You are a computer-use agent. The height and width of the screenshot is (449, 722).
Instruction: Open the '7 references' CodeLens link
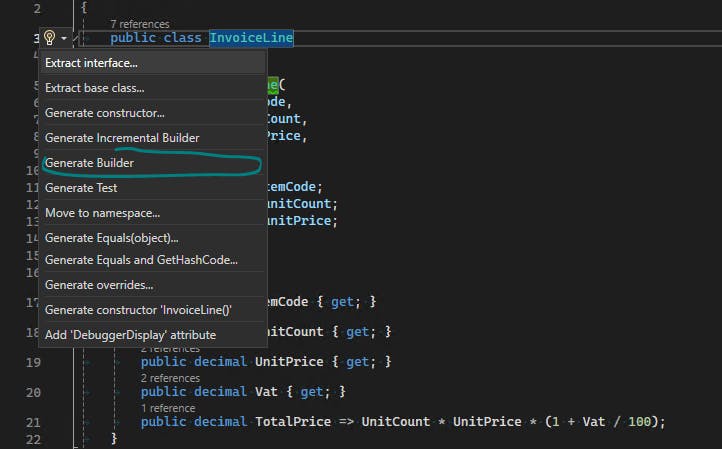[139, 23]
